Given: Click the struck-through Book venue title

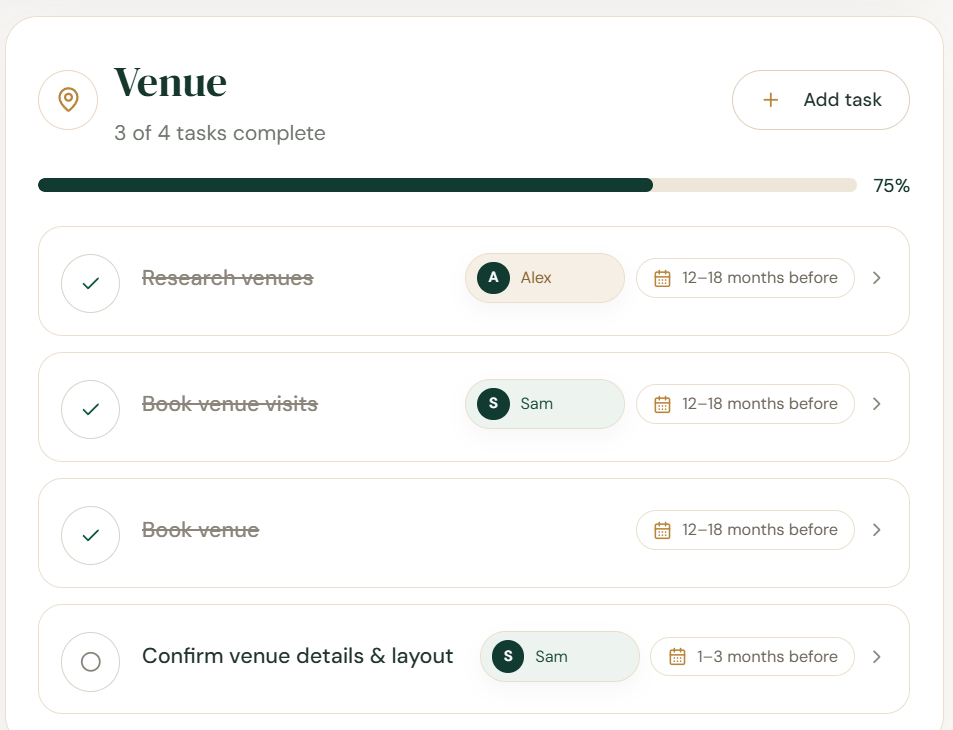Looking at the screenshot, I should pos(201,530).
